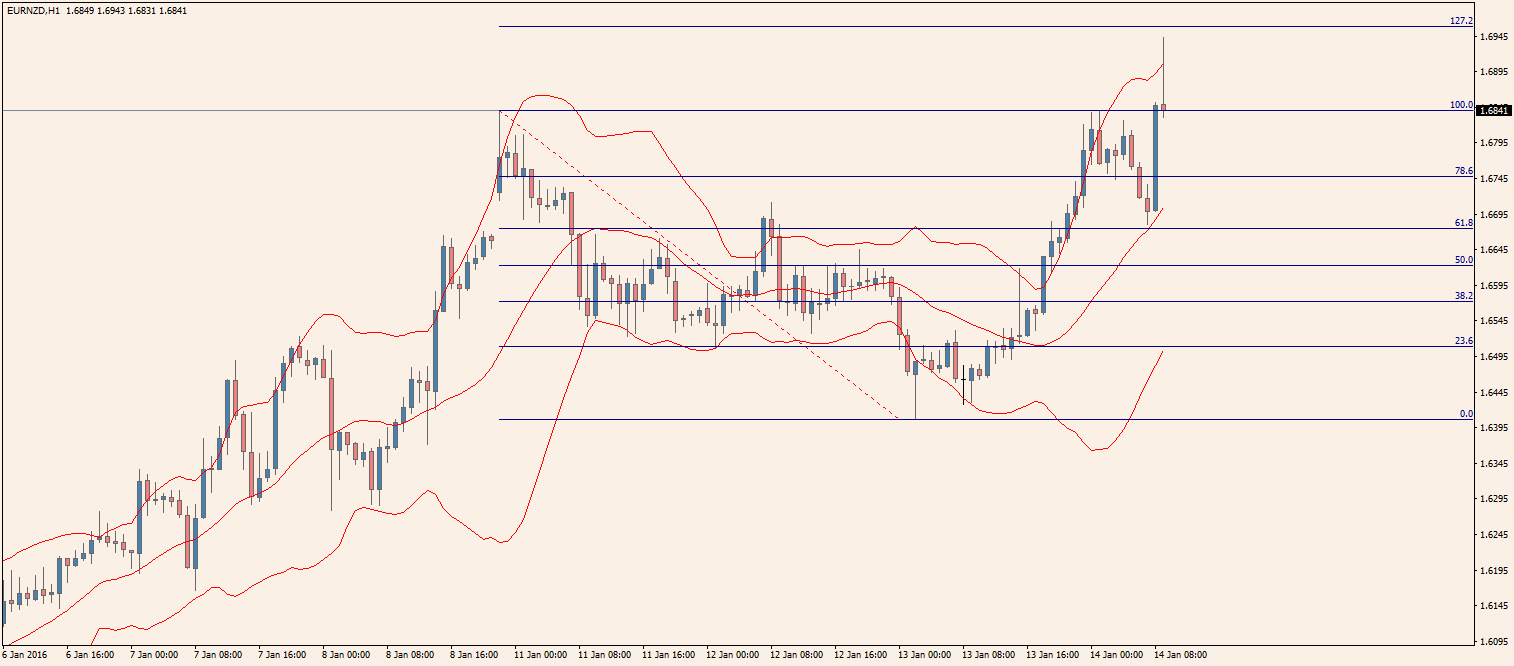
Task: Click the 1.6245 price axis label
Action: (1495, 534)
